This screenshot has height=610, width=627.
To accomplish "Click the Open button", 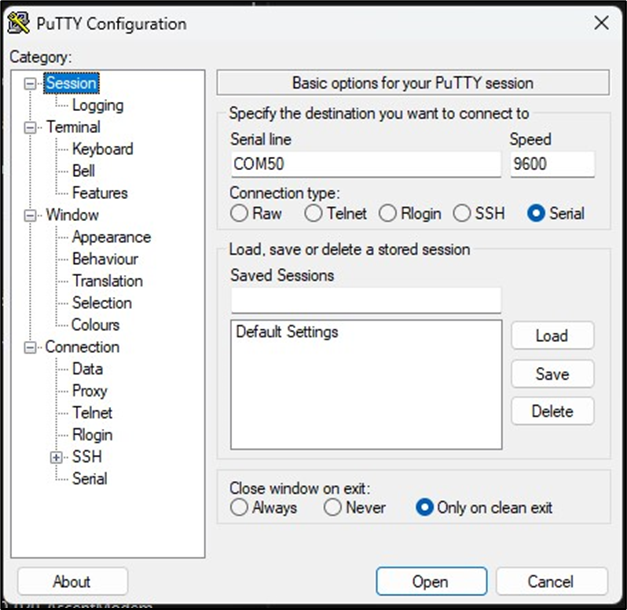I will pos(431,581).
